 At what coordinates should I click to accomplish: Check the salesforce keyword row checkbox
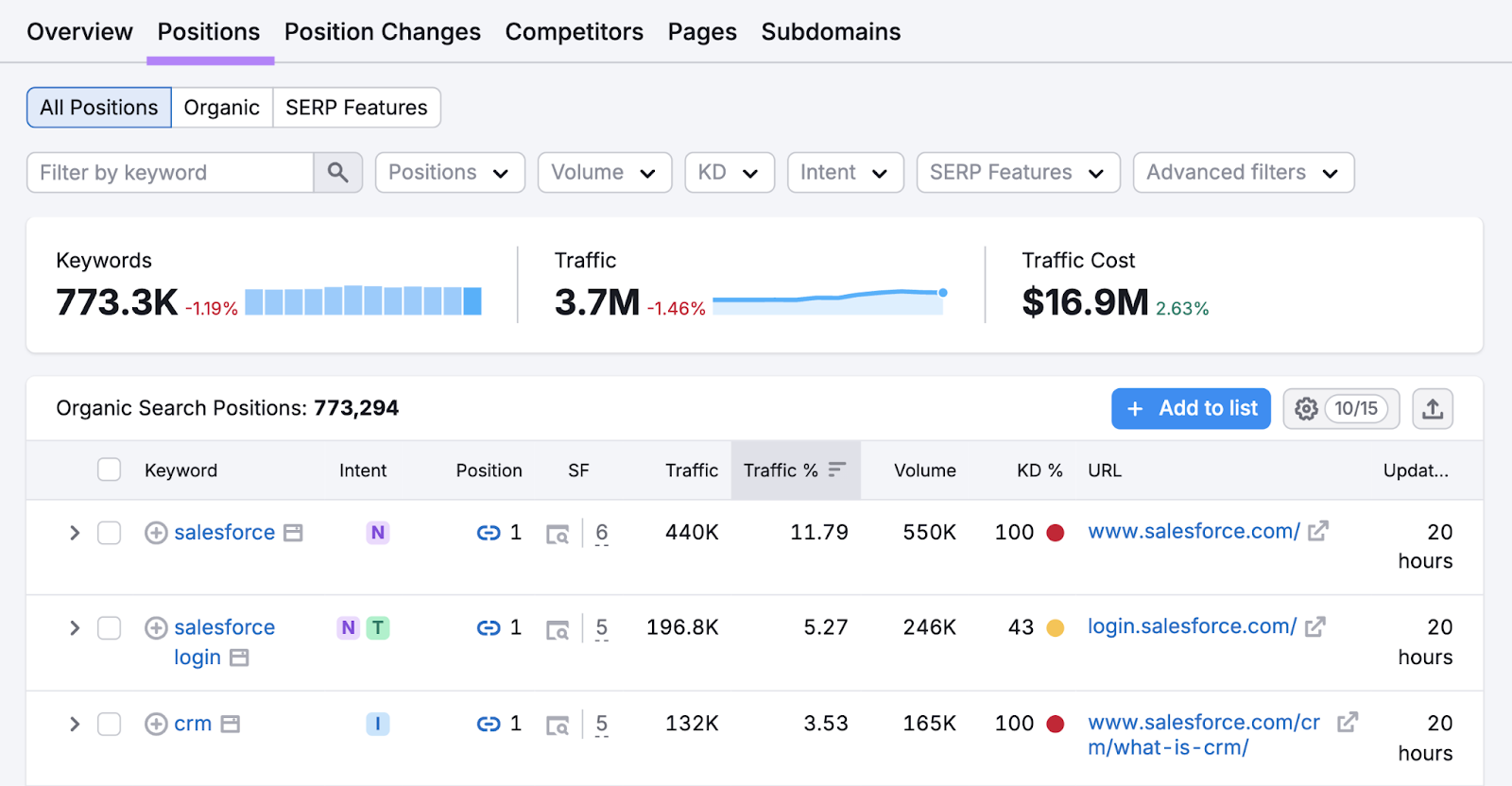point(110,533)
